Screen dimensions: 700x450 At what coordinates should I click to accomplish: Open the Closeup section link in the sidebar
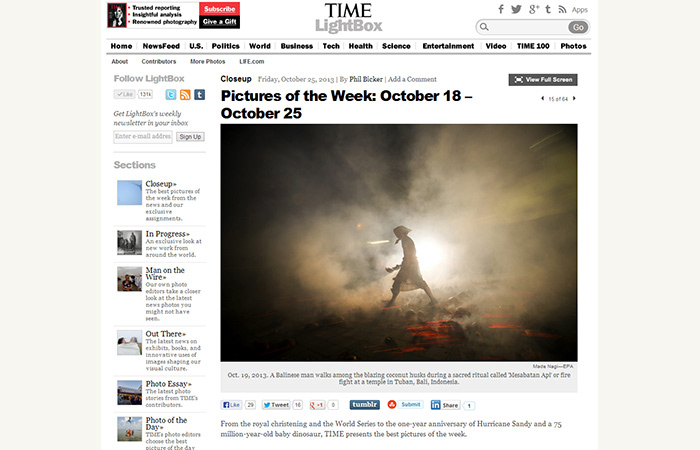(161, 184)
